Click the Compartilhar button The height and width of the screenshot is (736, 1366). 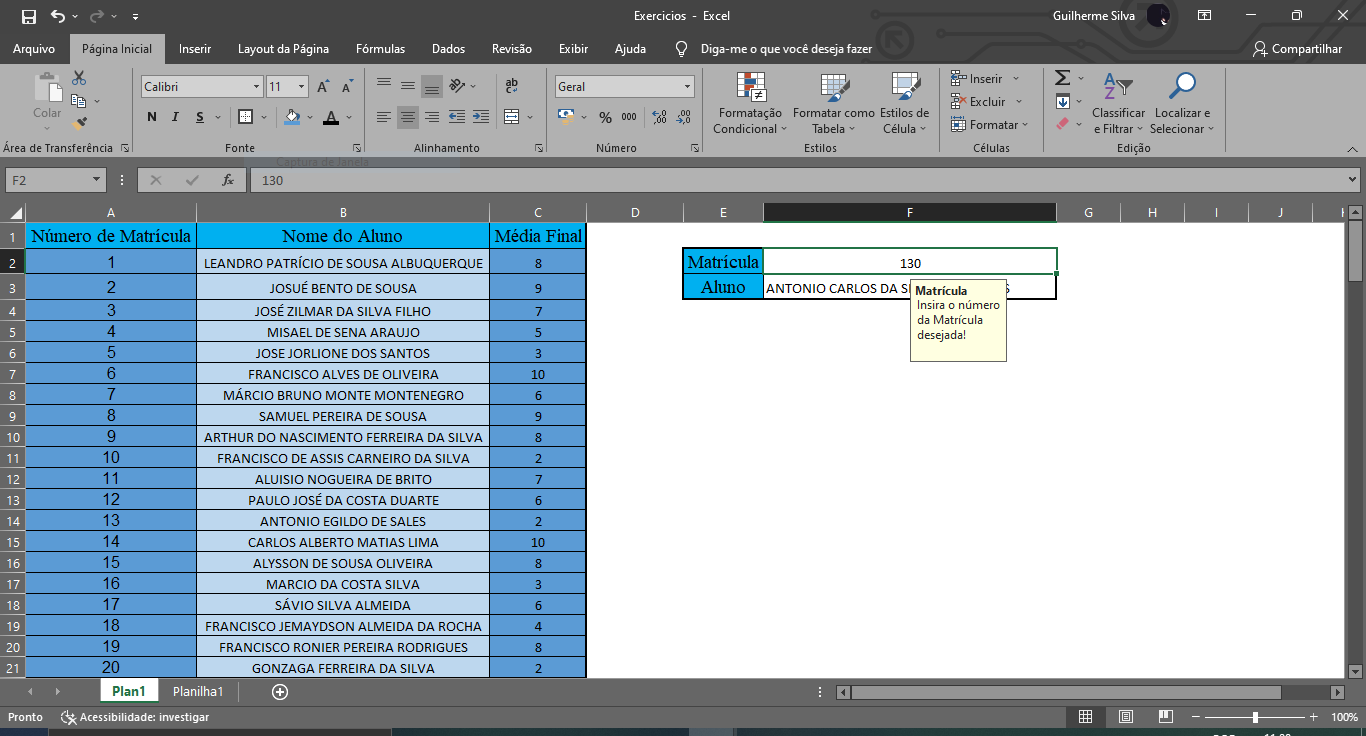1297,48
